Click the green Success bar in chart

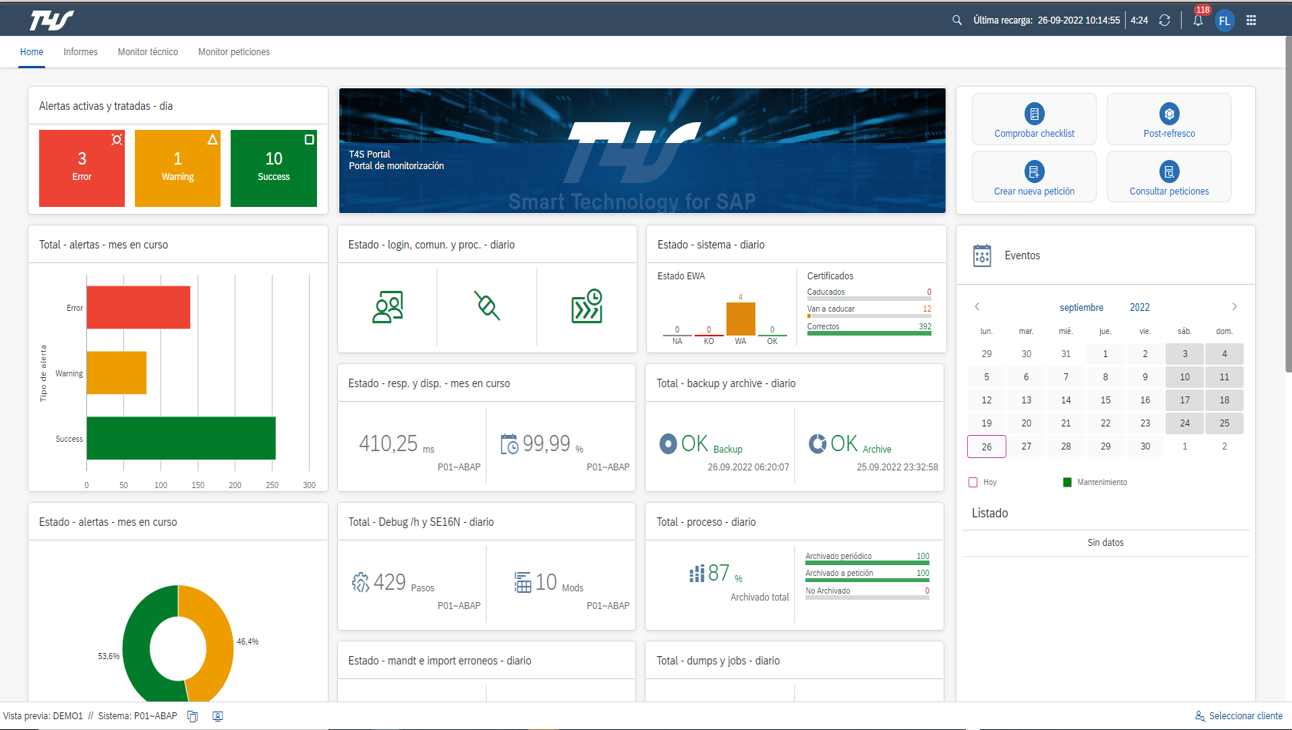tap(181, 438)
